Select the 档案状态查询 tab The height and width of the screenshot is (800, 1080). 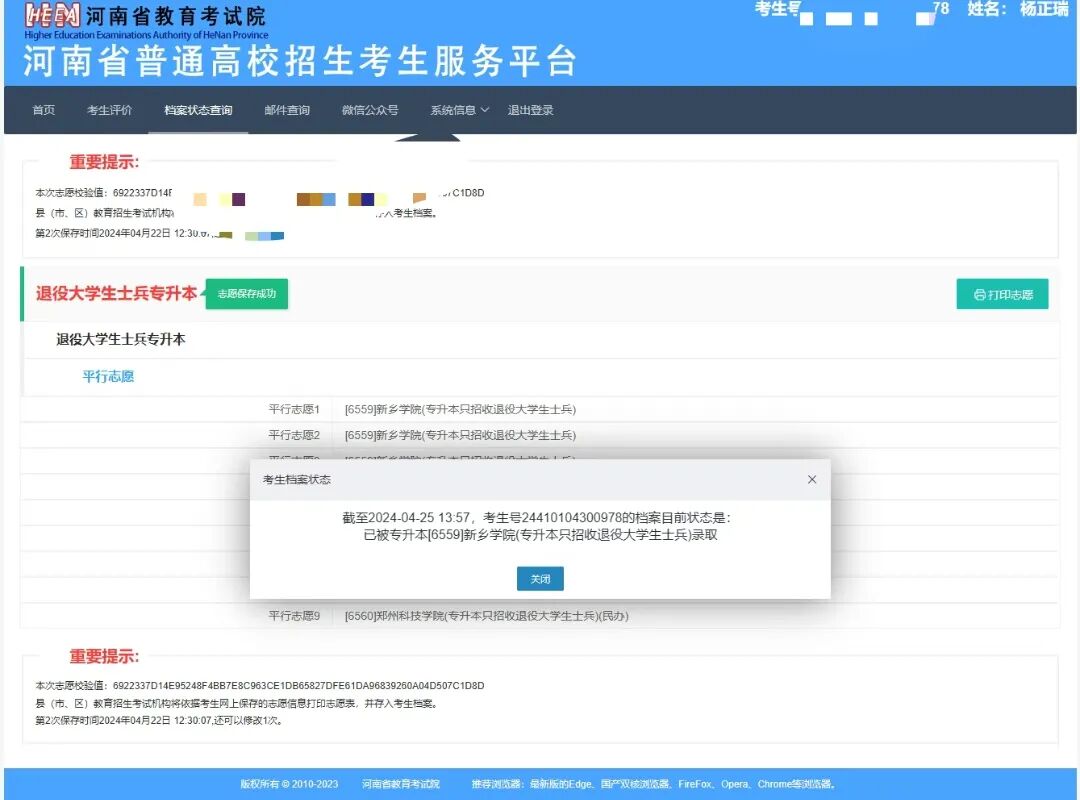(x=198, y=110)
